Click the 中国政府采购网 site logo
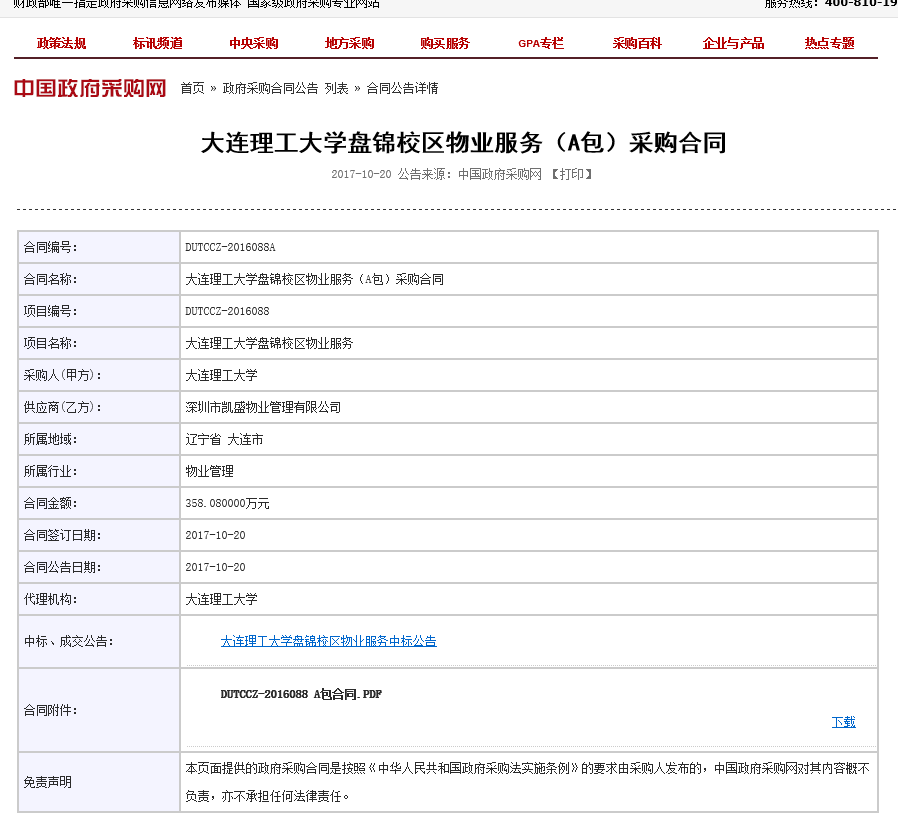This screenshot has width=898, height=835. tap(90, 88)
